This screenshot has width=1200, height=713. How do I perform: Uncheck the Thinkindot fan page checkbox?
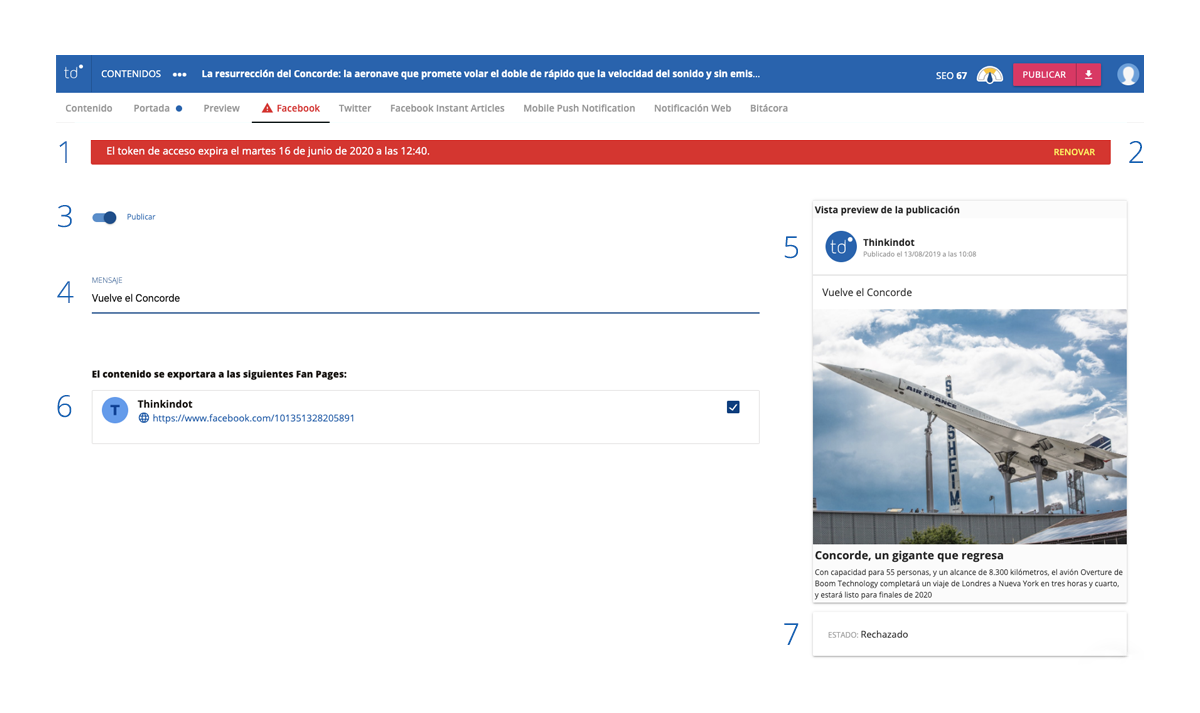tap(733, 407)
